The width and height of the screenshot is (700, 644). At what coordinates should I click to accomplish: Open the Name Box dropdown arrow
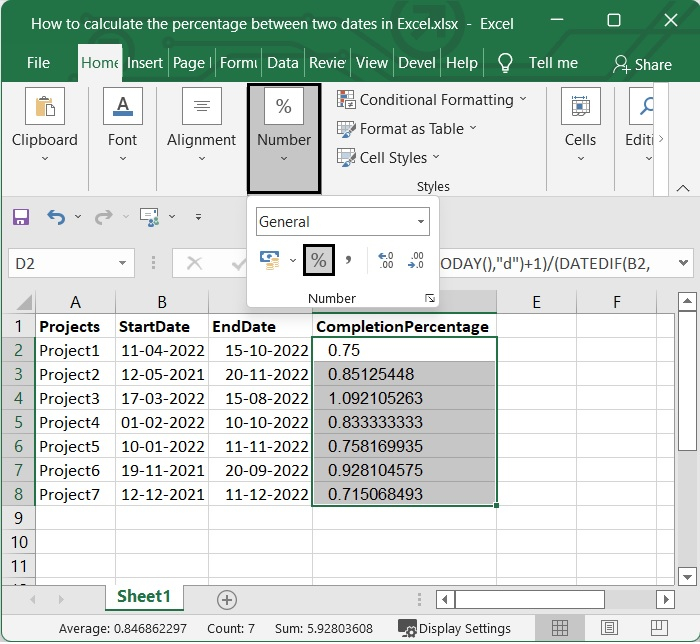coord(122,263)
